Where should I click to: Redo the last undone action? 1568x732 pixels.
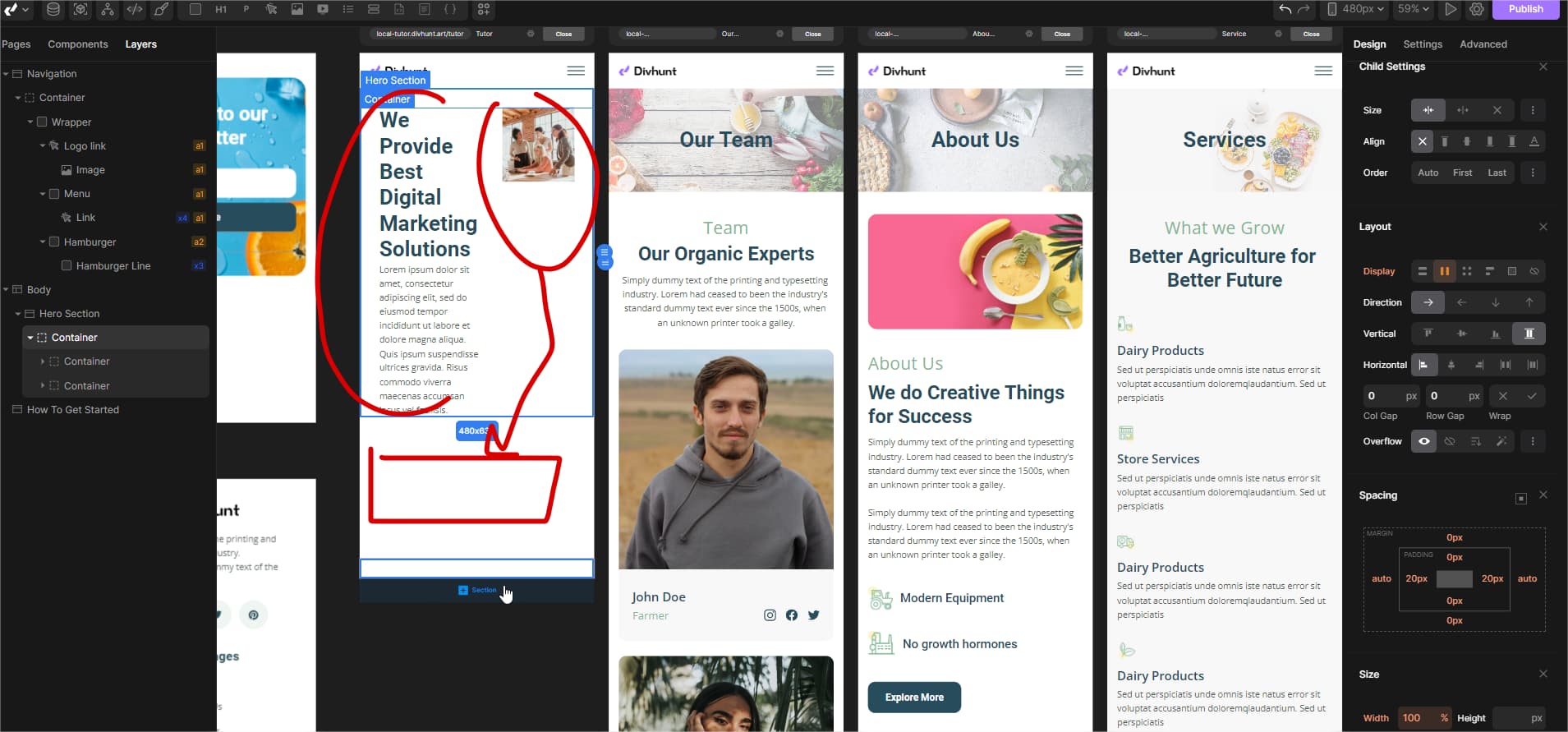coord(1304,9)
